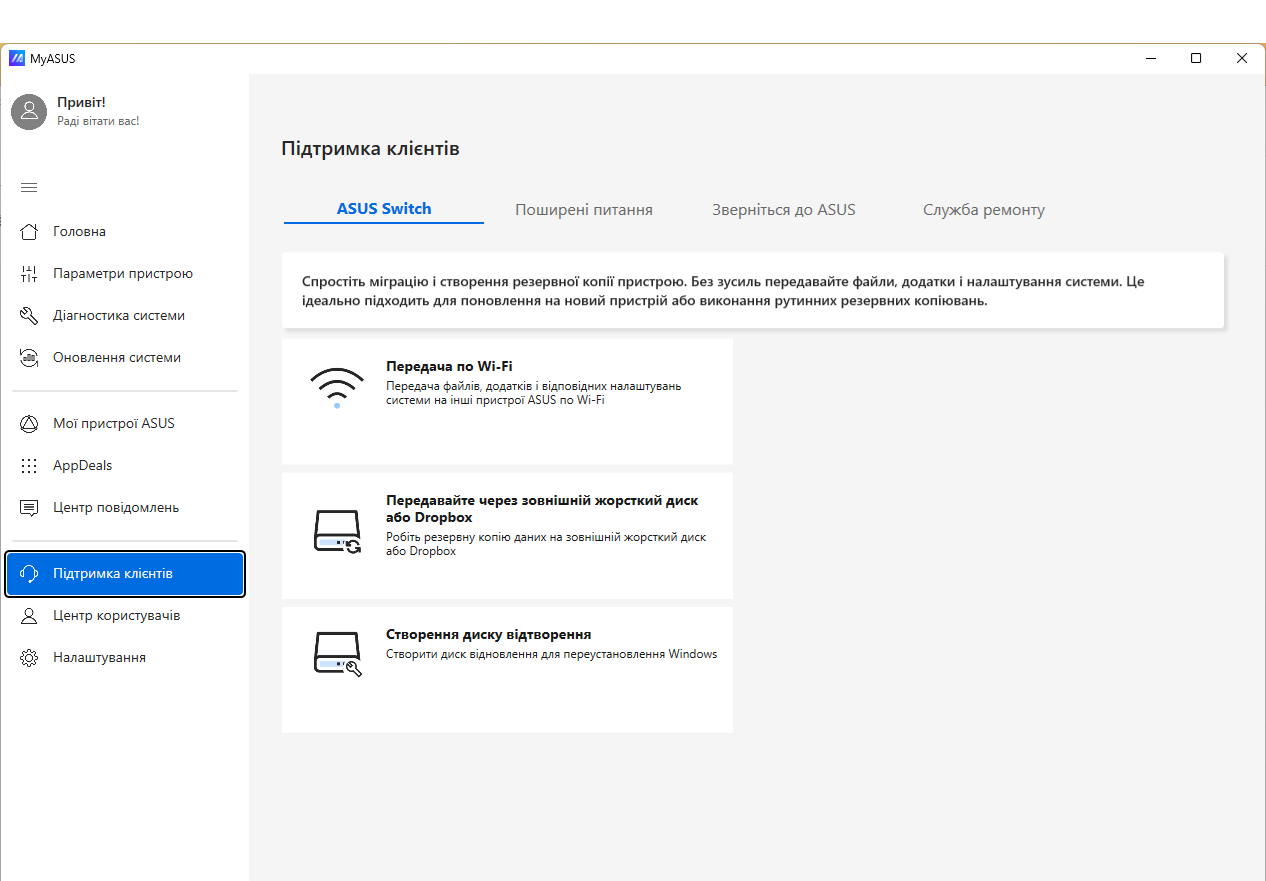
Task: Select Підтримка клієнтів menu item
Action: (x=125, y=574)
